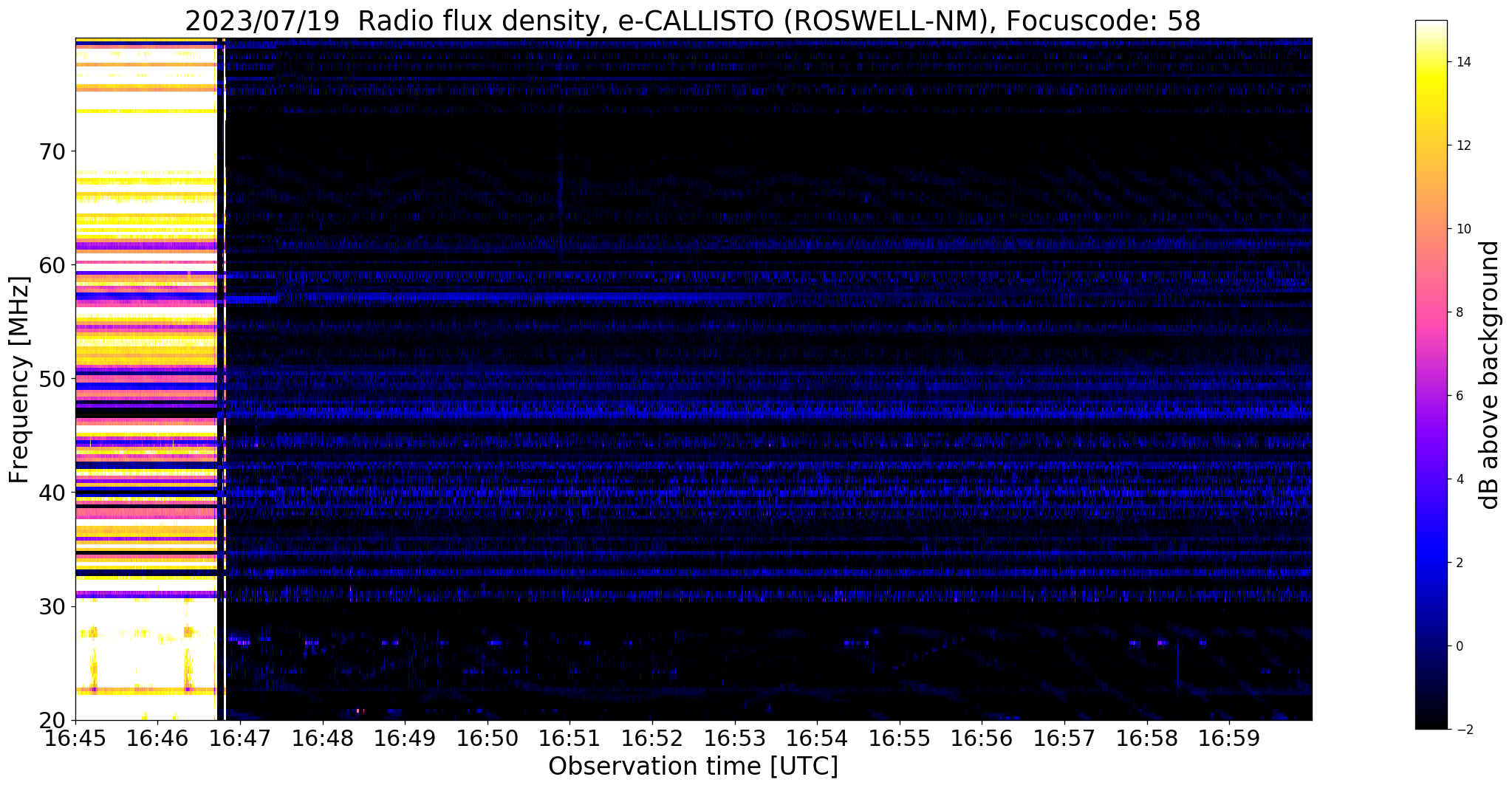Click the 16:54 time tick label
The width and height of the screenshot is (1512, 788).
pyautogui.click(x=818, y=739)
